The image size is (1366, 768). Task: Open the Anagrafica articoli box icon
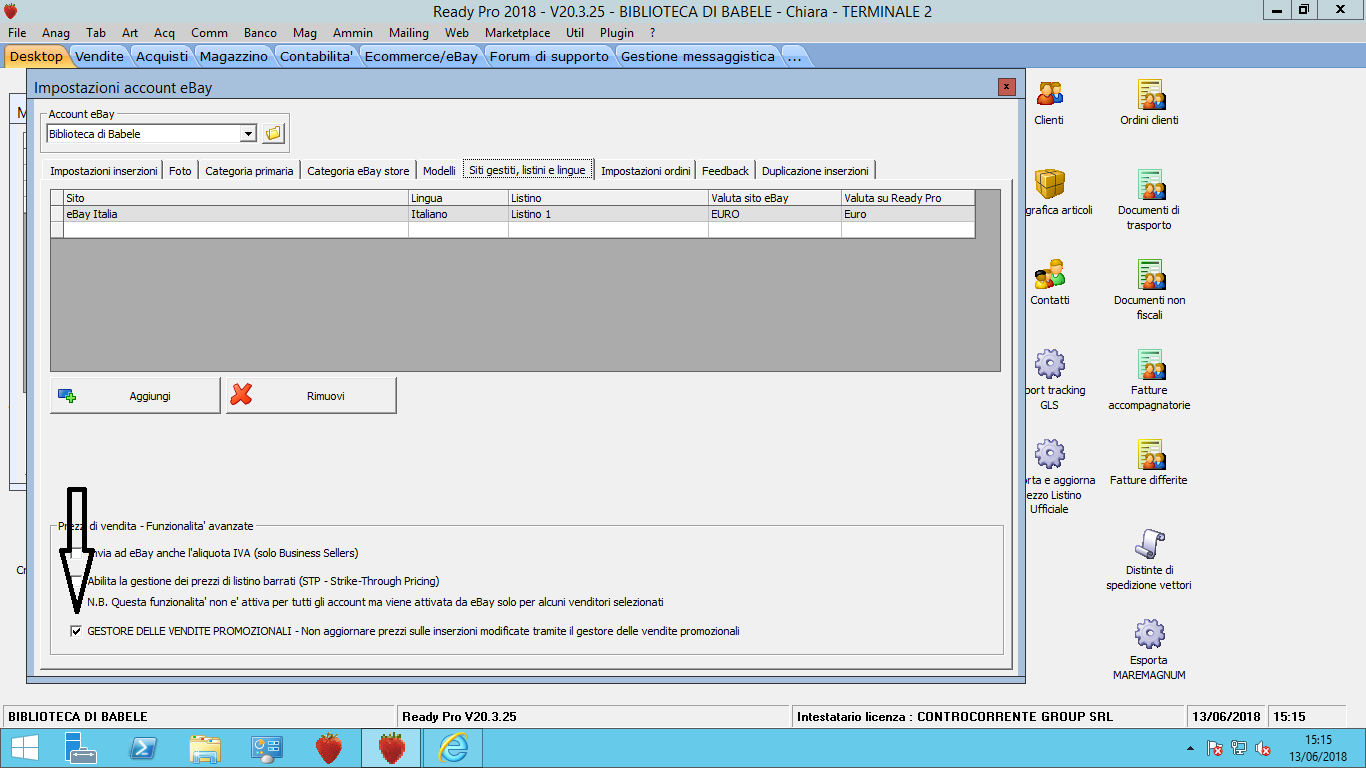1049,184
